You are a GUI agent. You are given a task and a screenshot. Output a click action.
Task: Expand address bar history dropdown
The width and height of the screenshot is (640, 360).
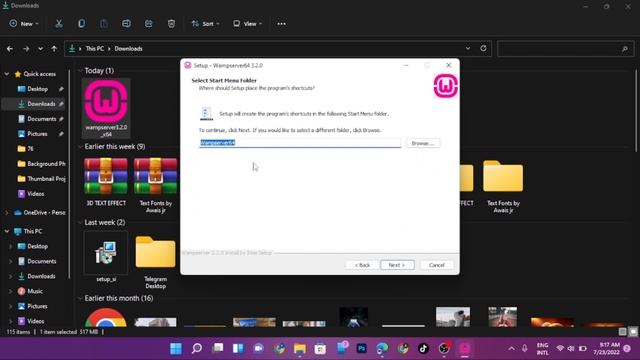[468, 48]
